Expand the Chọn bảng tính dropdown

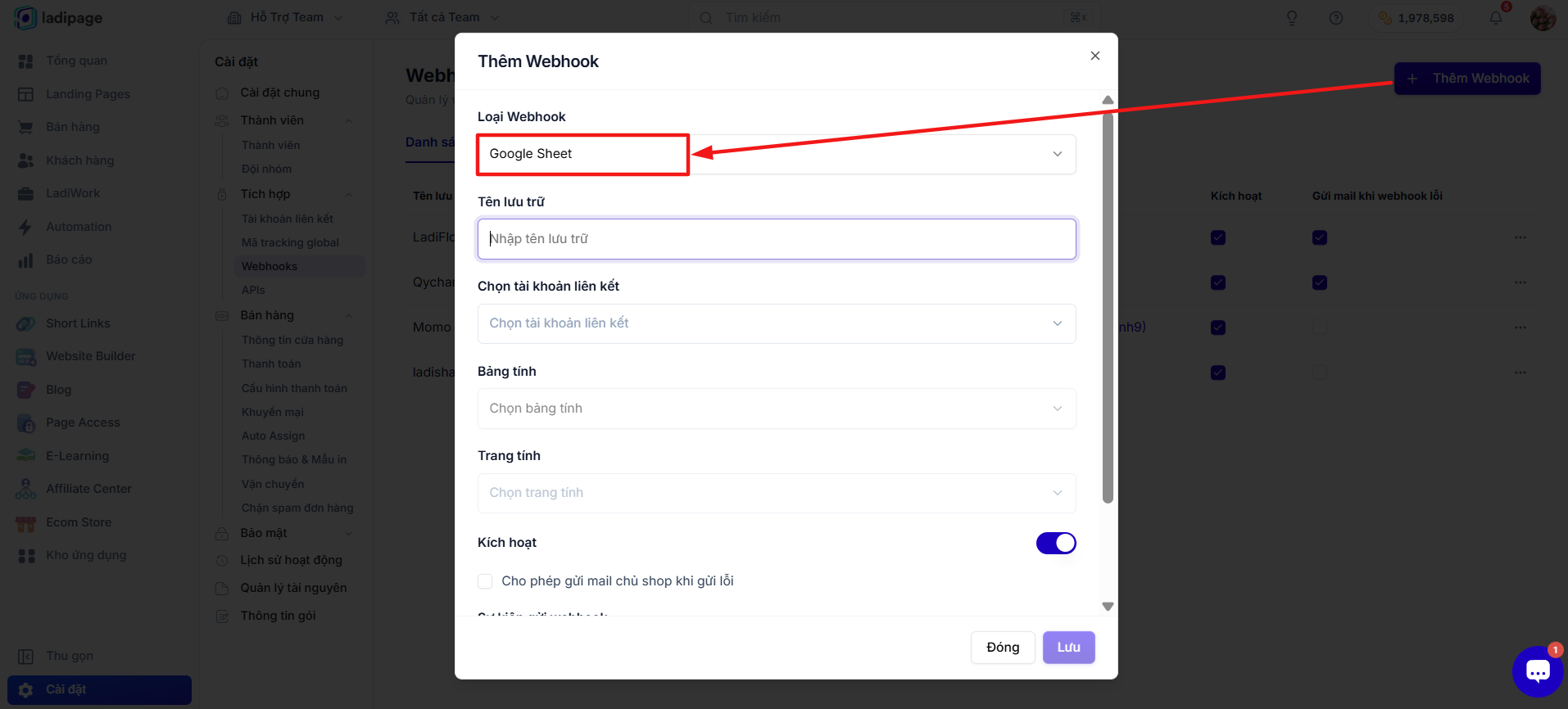point(777,409)
